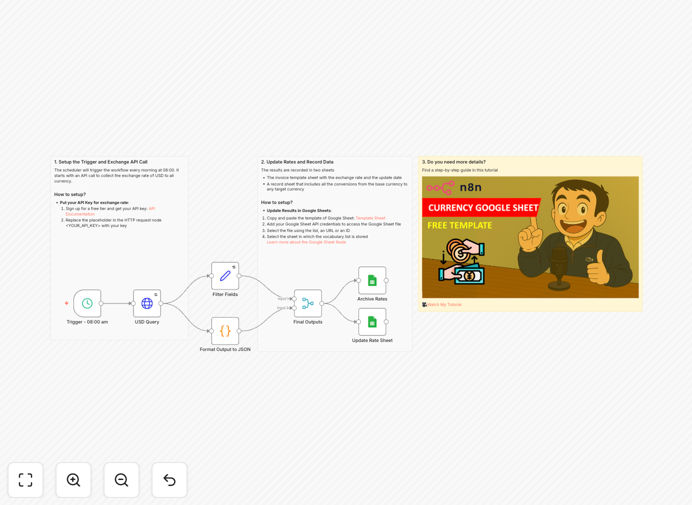Open the Update Rate Sheet node

[x=372, y=322]
